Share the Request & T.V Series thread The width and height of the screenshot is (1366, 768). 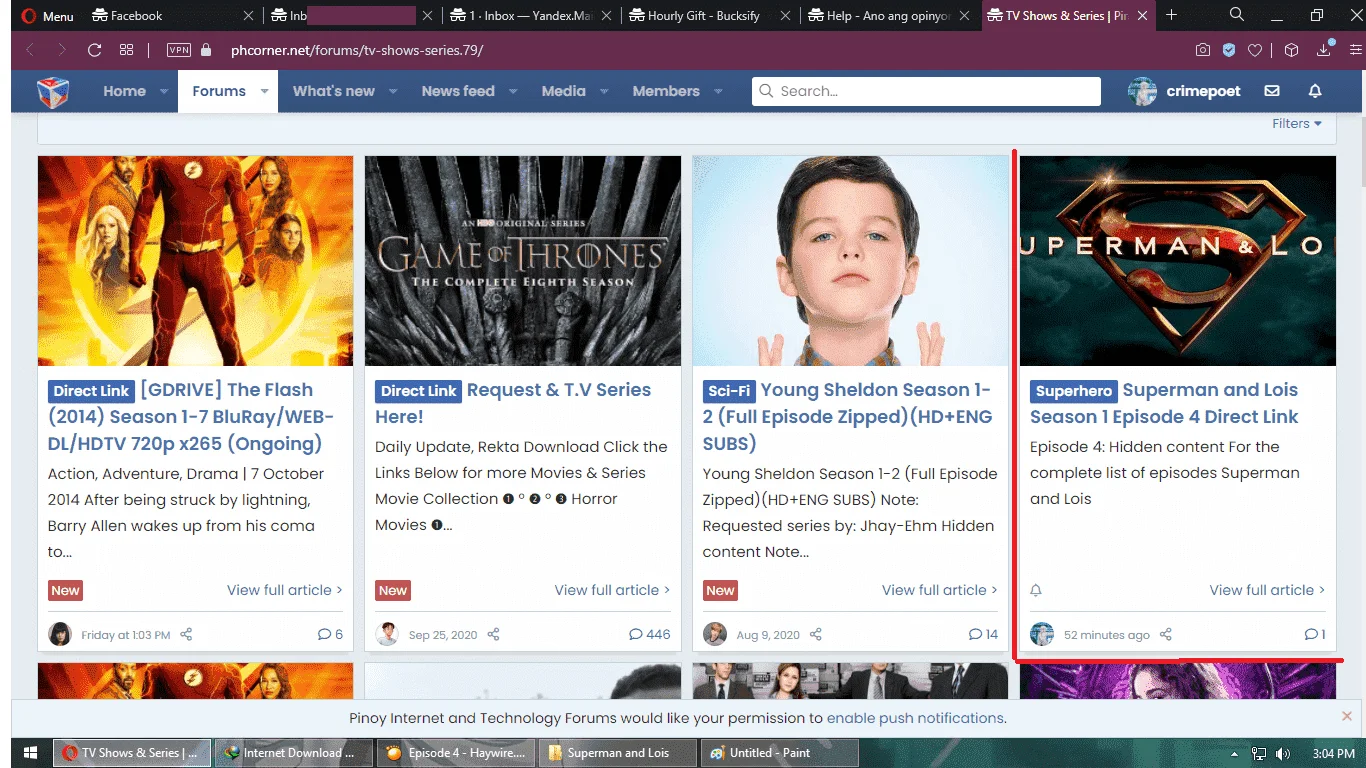tap(493, 634)
